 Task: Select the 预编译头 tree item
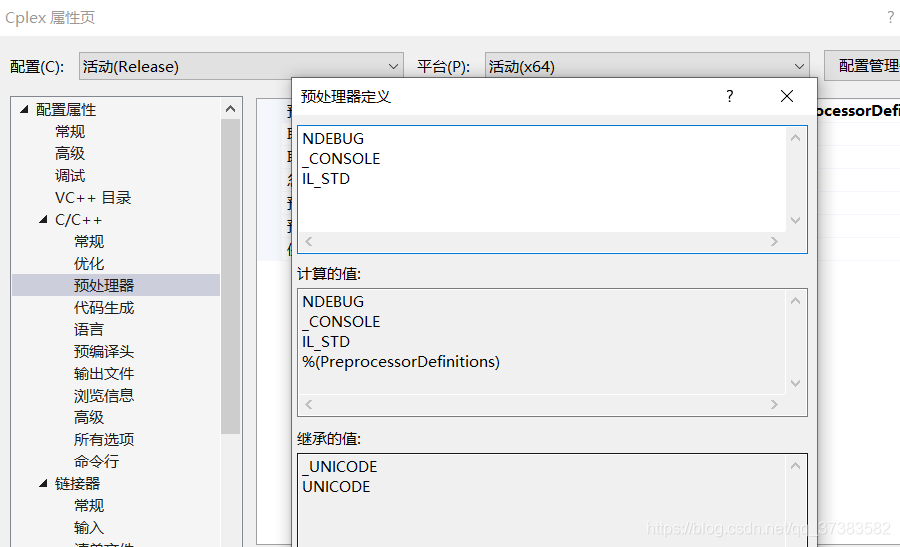tap(104, 351)
